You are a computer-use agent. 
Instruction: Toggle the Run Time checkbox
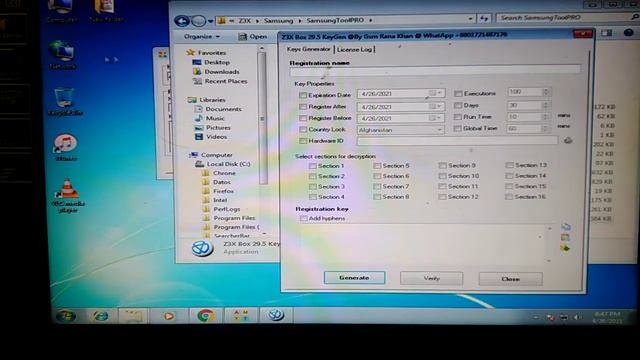(x=458, y=117)
